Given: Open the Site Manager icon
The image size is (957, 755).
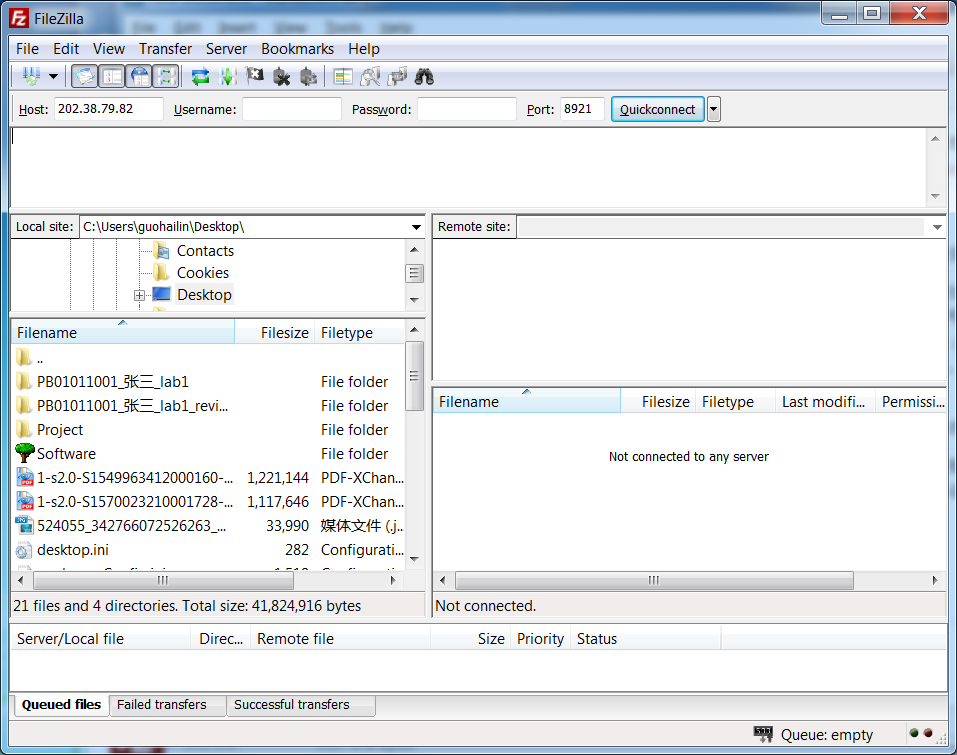Looking at the screenshot, I should [x=31, y=76].
